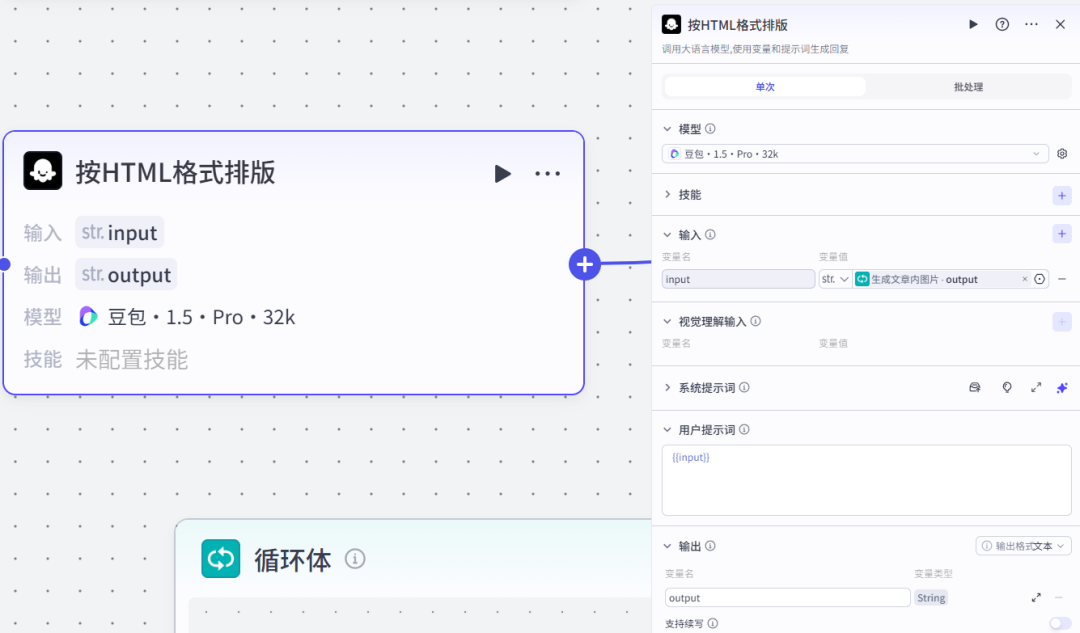Viewport: 1080px width, 633px height.
Task: Open the 豆包 1.5 Pro 32k model dropdown
Action: point(855,154)
